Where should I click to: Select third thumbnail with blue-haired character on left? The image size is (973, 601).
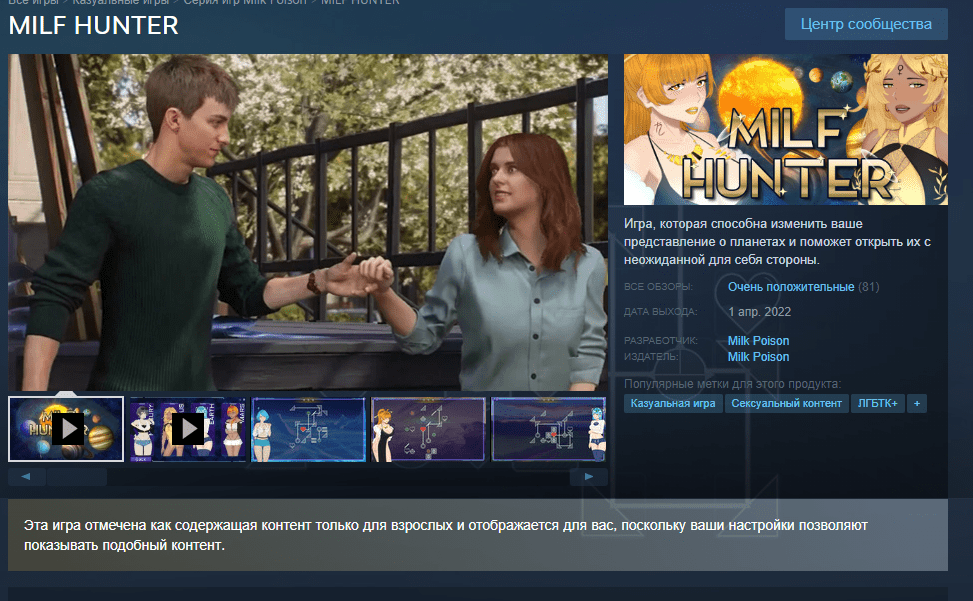point(308,429)
